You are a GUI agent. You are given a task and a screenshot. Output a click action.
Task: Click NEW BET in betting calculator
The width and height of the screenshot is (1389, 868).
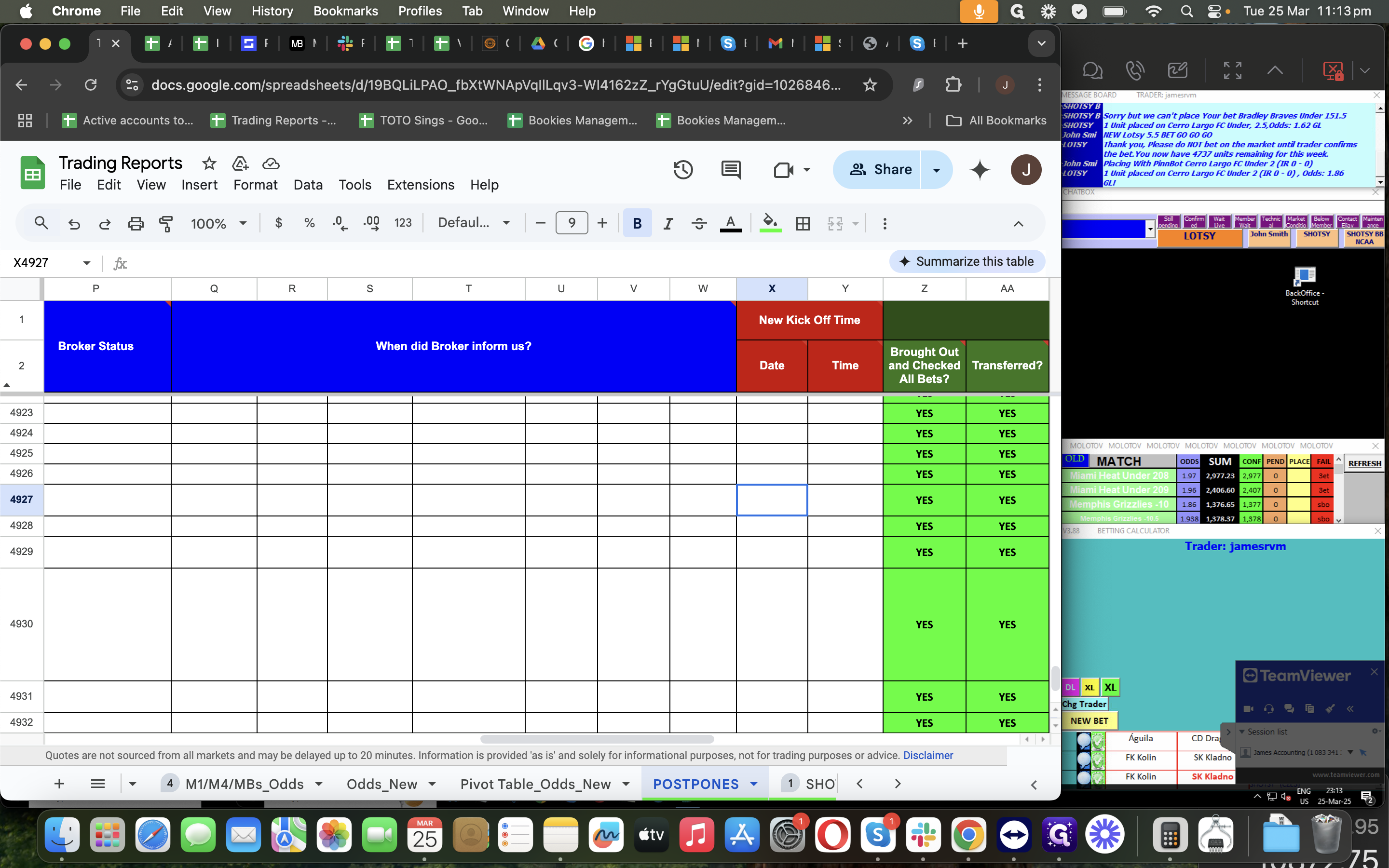pyautogui.click(x=1089, y=720)
